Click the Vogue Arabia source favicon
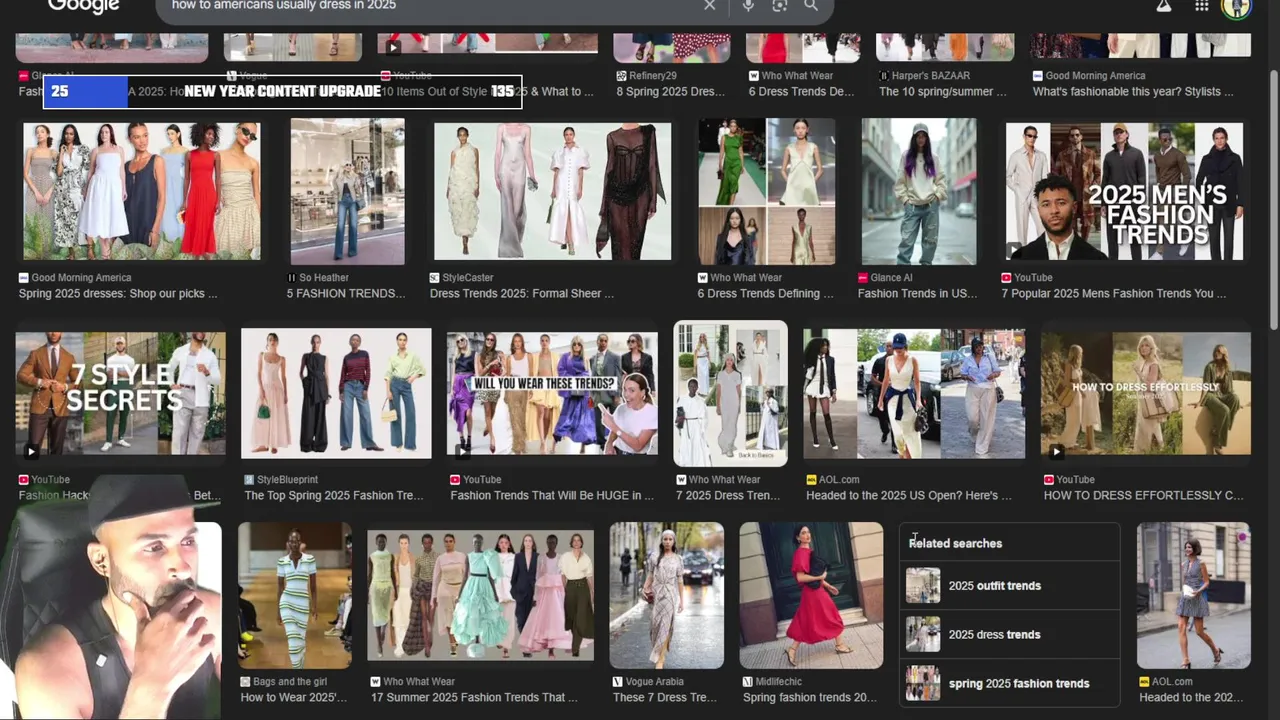The image size is (1280, 720). point(618,682)
